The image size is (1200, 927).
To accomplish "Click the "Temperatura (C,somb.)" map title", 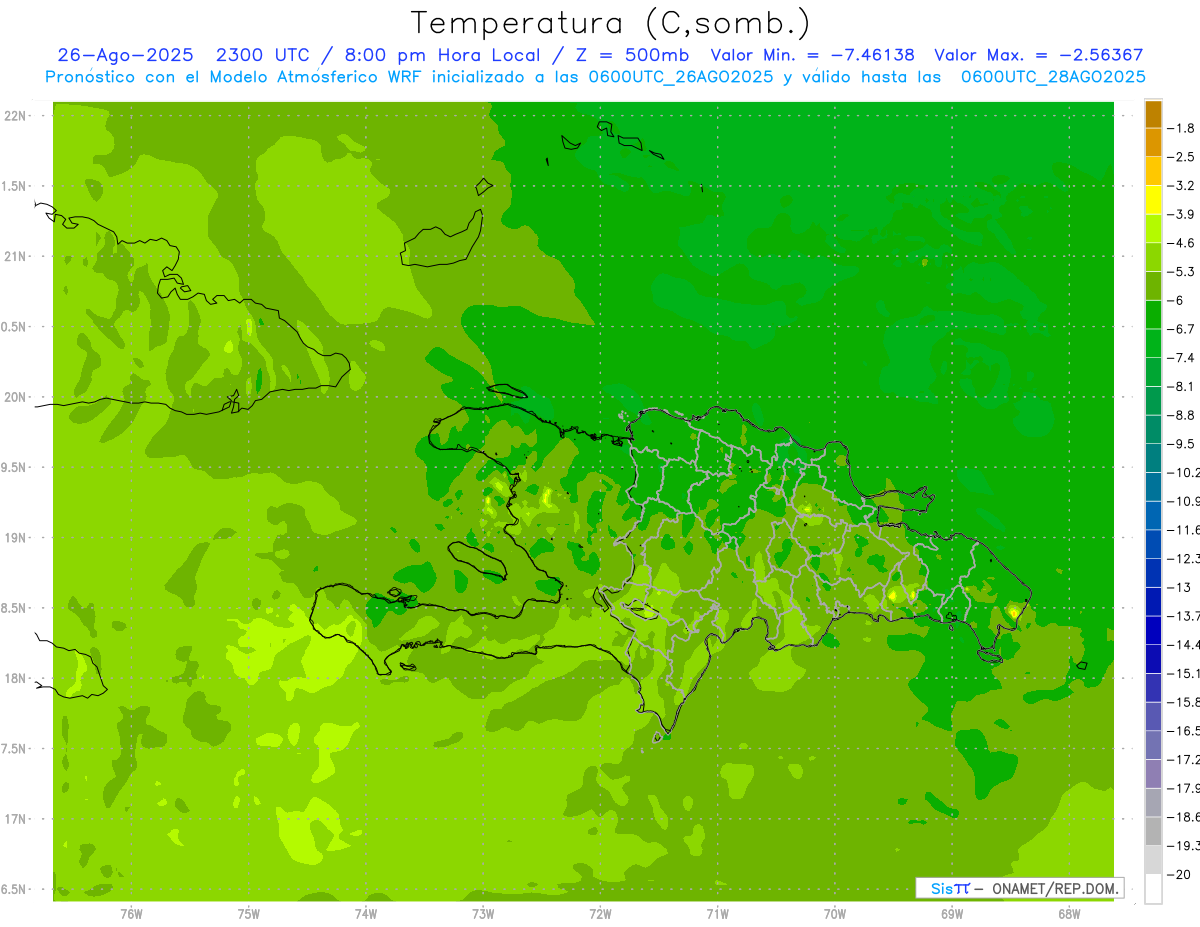I will (611, 23).
